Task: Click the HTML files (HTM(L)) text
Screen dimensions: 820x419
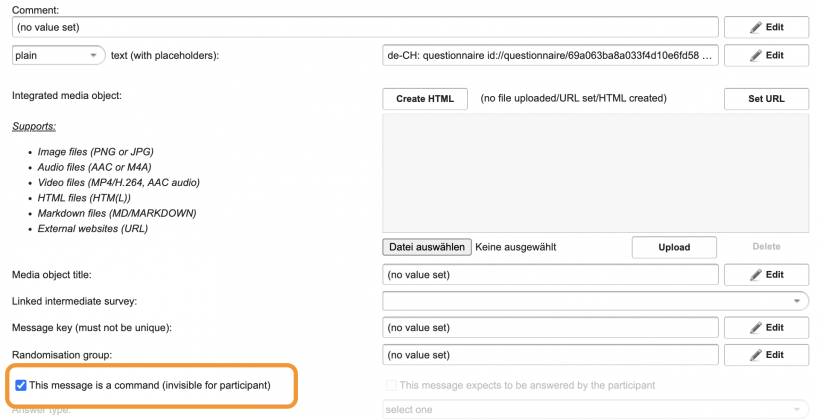Action: [84, 198]
